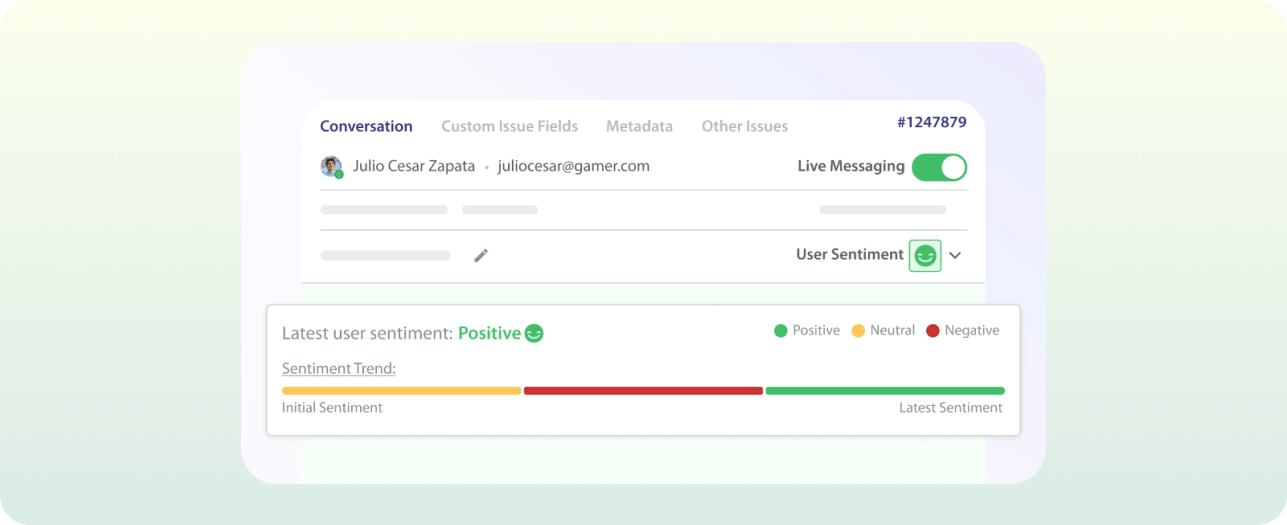
Task: Click the green segment of sentiment trend bar
Action: click(x=884, y=391)
